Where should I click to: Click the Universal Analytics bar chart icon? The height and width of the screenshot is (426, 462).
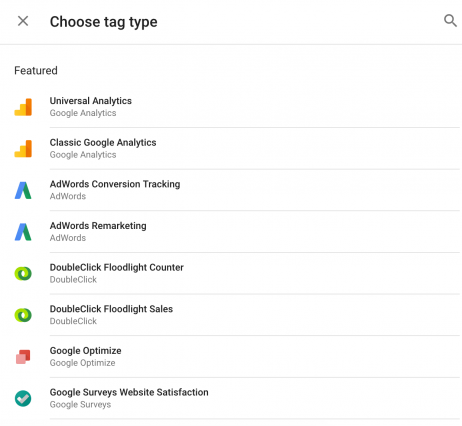[23, 107]
